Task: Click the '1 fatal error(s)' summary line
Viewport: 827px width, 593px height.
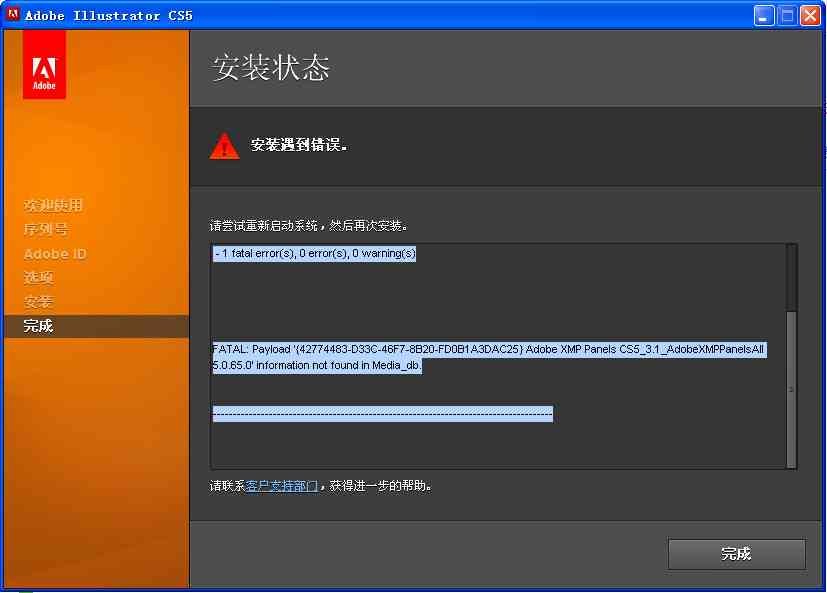Action: point(315,254)
